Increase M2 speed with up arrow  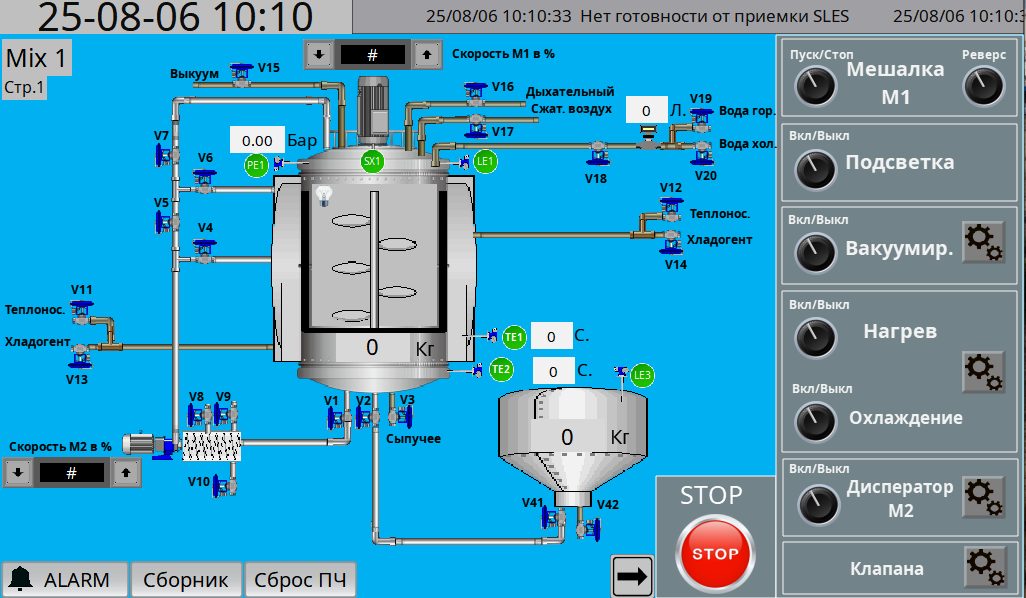click(125, 472)
